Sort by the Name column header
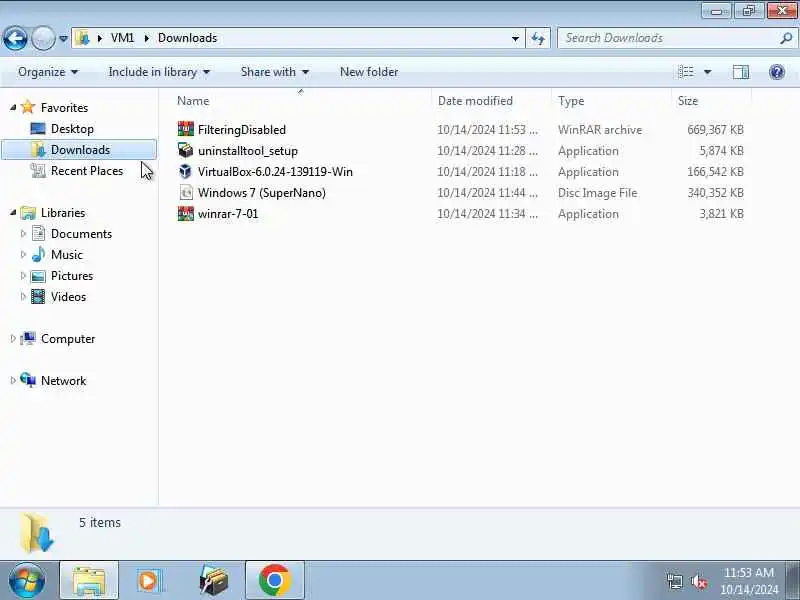The image size is (800, 600). coord(301,101)
